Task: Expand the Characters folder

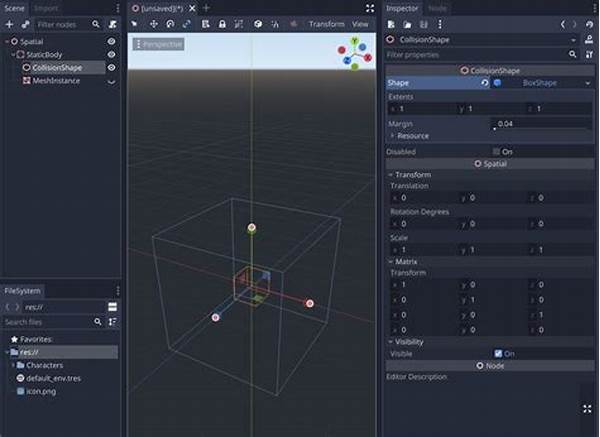Action: pyautogui.click(x=13, y=365)
